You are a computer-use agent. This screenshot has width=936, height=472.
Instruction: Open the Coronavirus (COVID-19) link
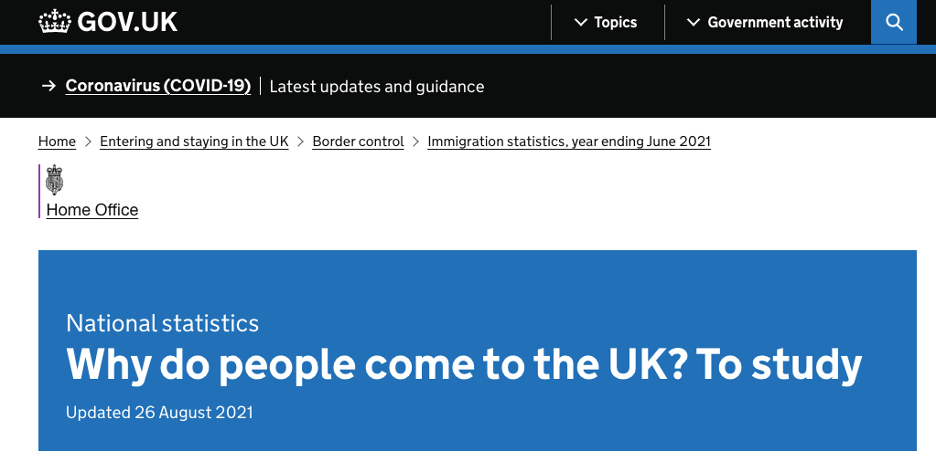tap(158, 86)
